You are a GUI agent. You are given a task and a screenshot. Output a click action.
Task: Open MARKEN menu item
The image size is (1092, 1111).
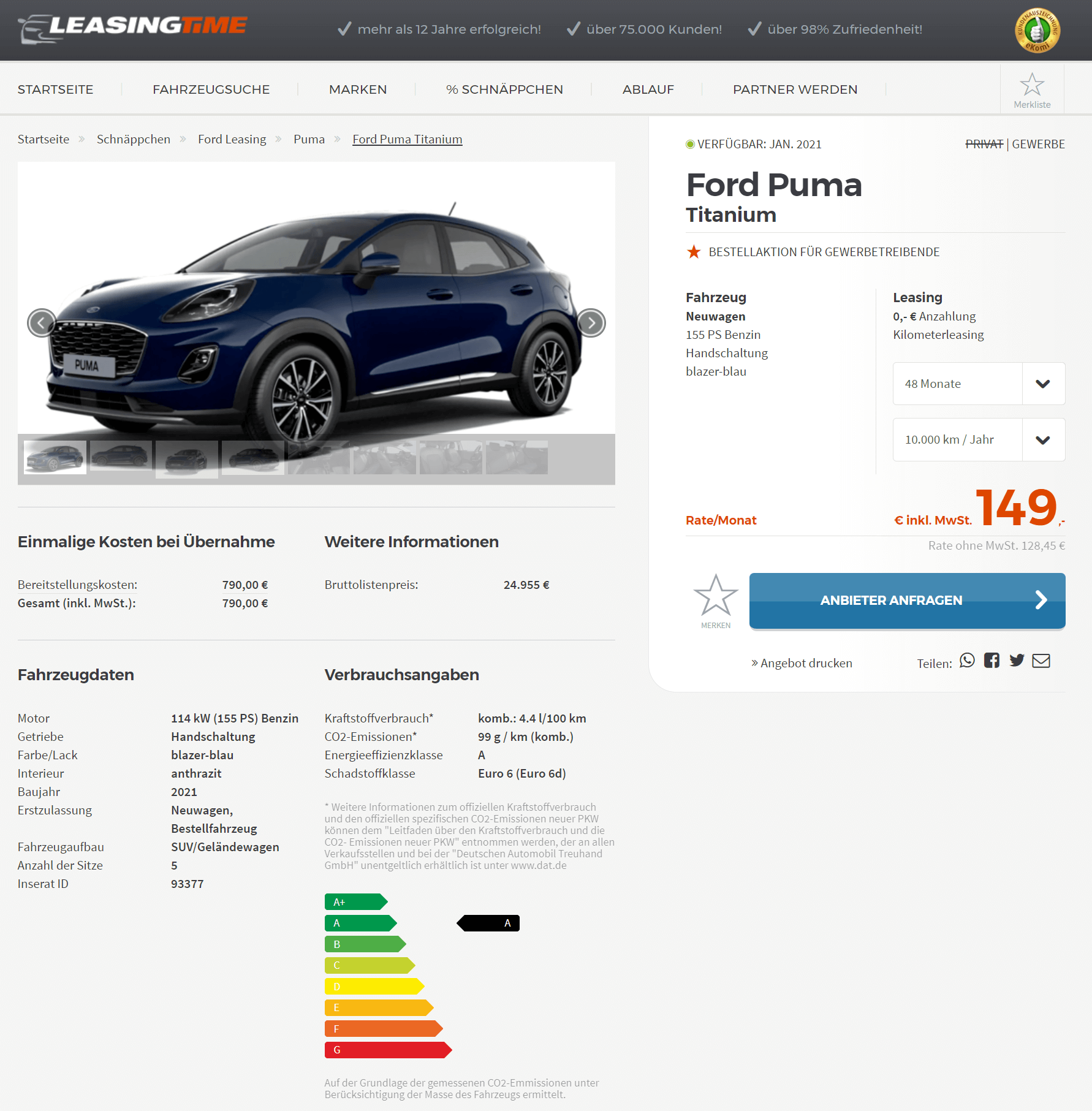coord(358,89)
